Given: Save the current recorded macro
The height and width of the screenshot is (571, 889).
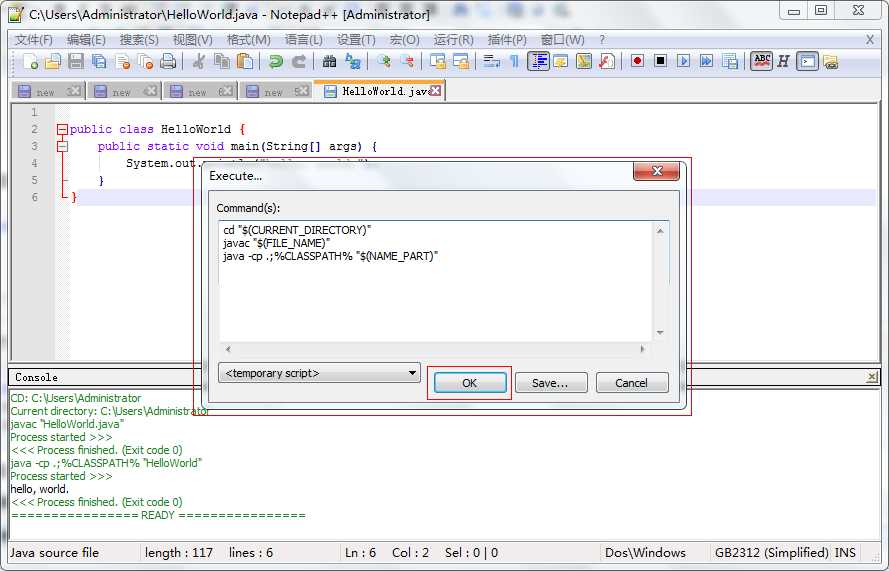Looking at the screenshot, I should (730, 61).
